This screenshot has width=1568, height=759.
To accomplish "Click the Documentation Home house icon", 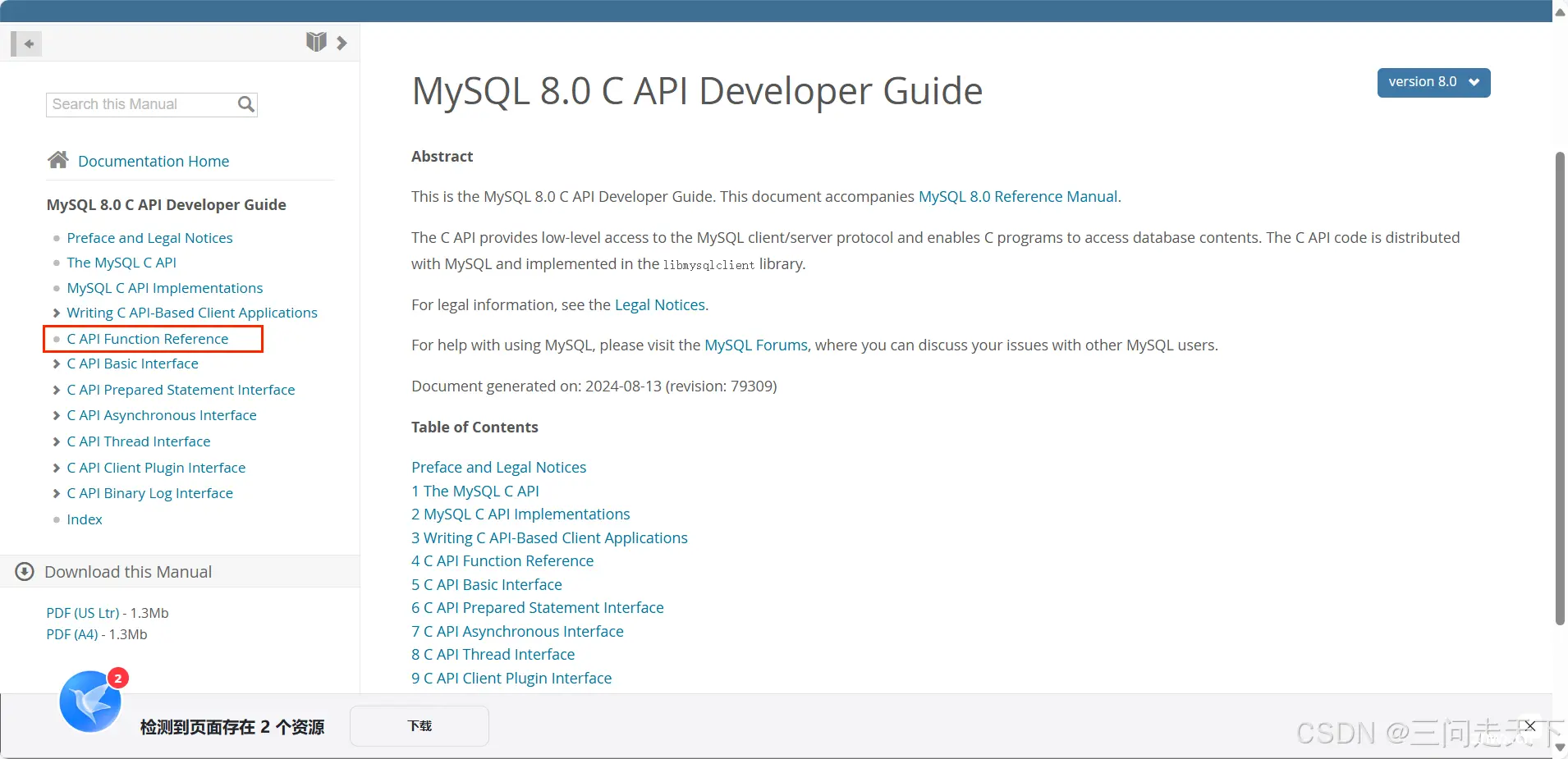I will tap(57, 160).
